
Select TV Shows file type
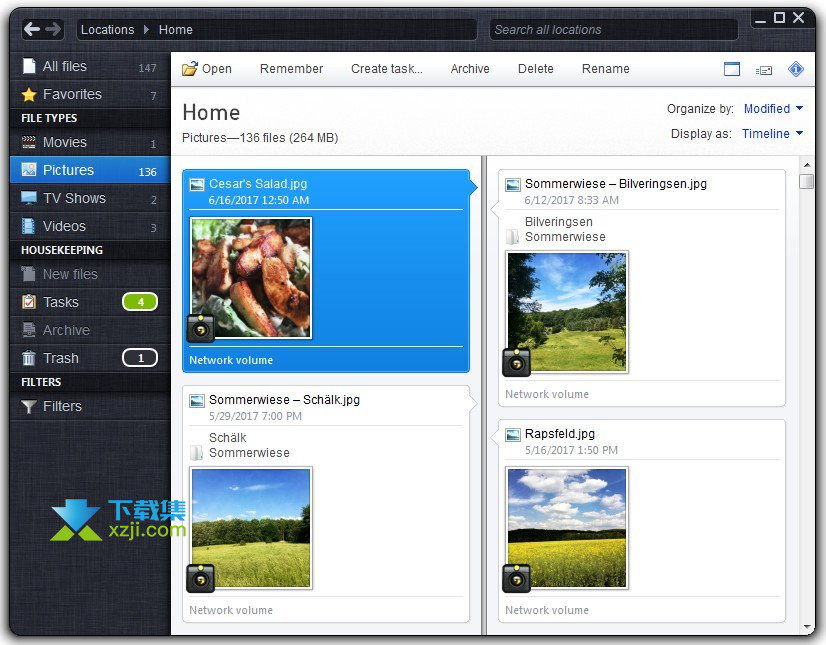pyautogui.click(x=74, y=198)
